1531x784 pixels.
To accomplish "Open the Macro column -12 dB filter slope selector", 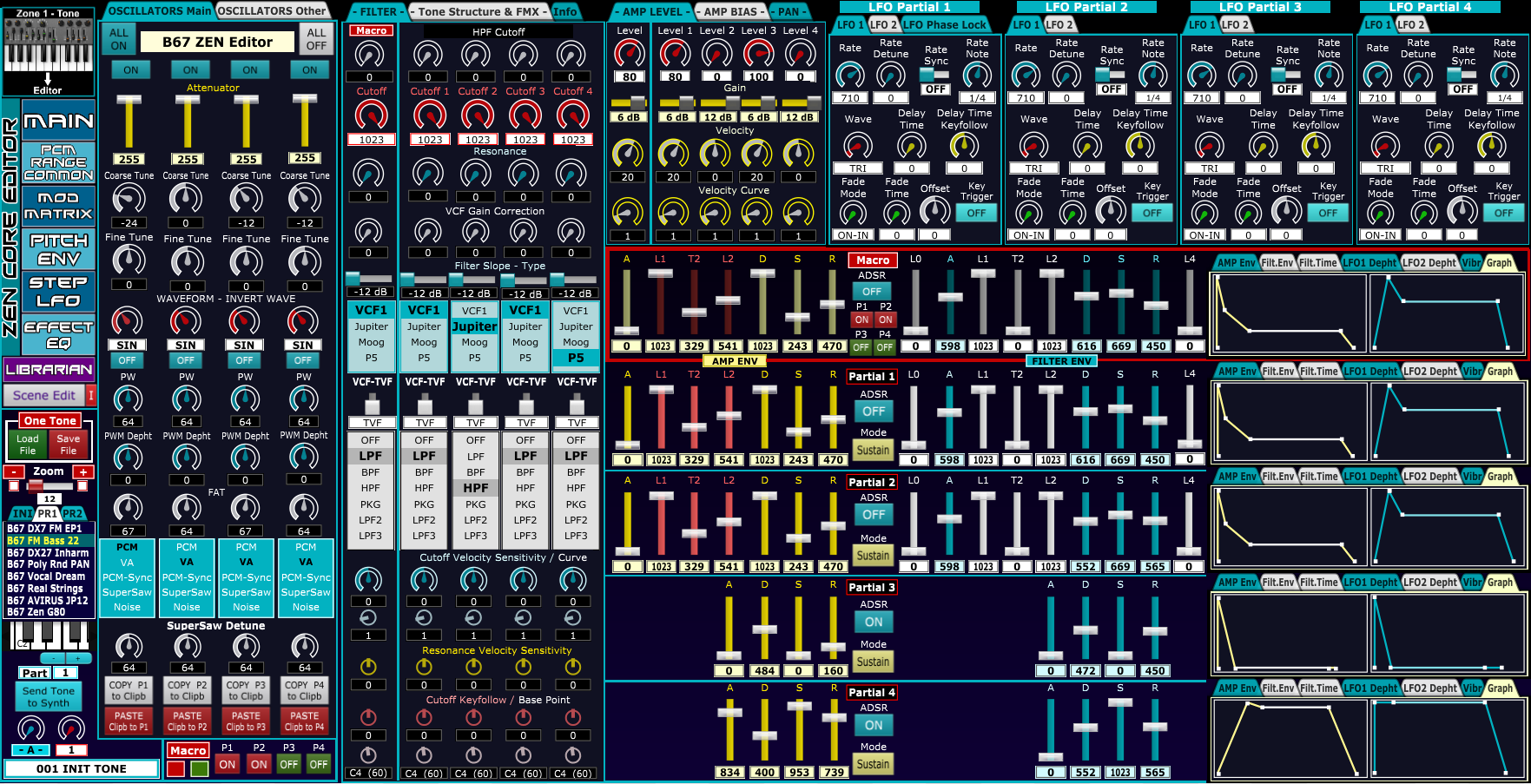I will [371, 293].
